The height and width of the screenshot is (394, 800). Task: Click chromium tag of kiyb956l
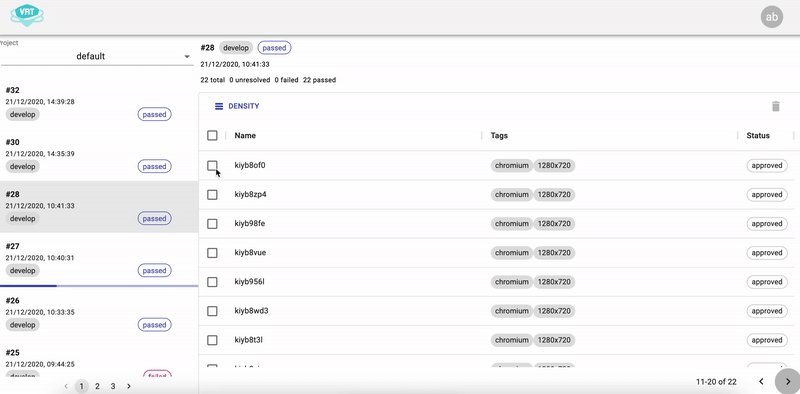point(512,282)
